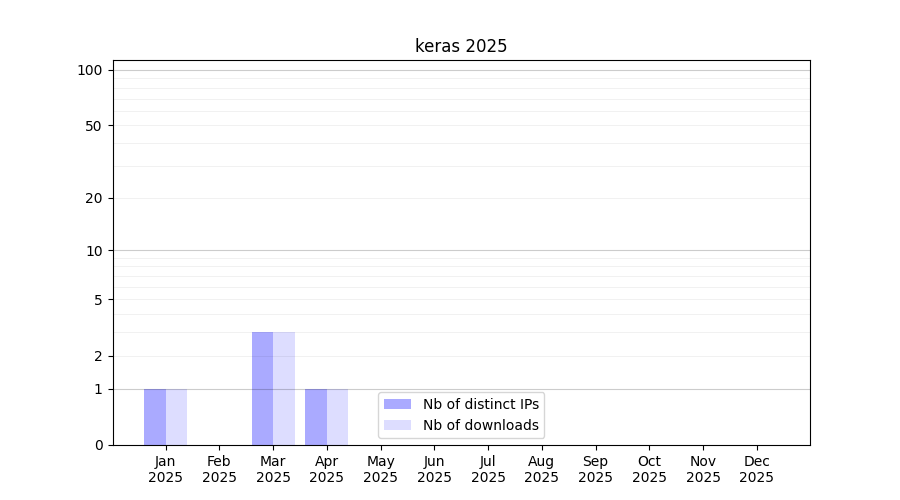Click the darker January distinct IPs bar
Screen dimensions: 900x500
pos(155,417)
